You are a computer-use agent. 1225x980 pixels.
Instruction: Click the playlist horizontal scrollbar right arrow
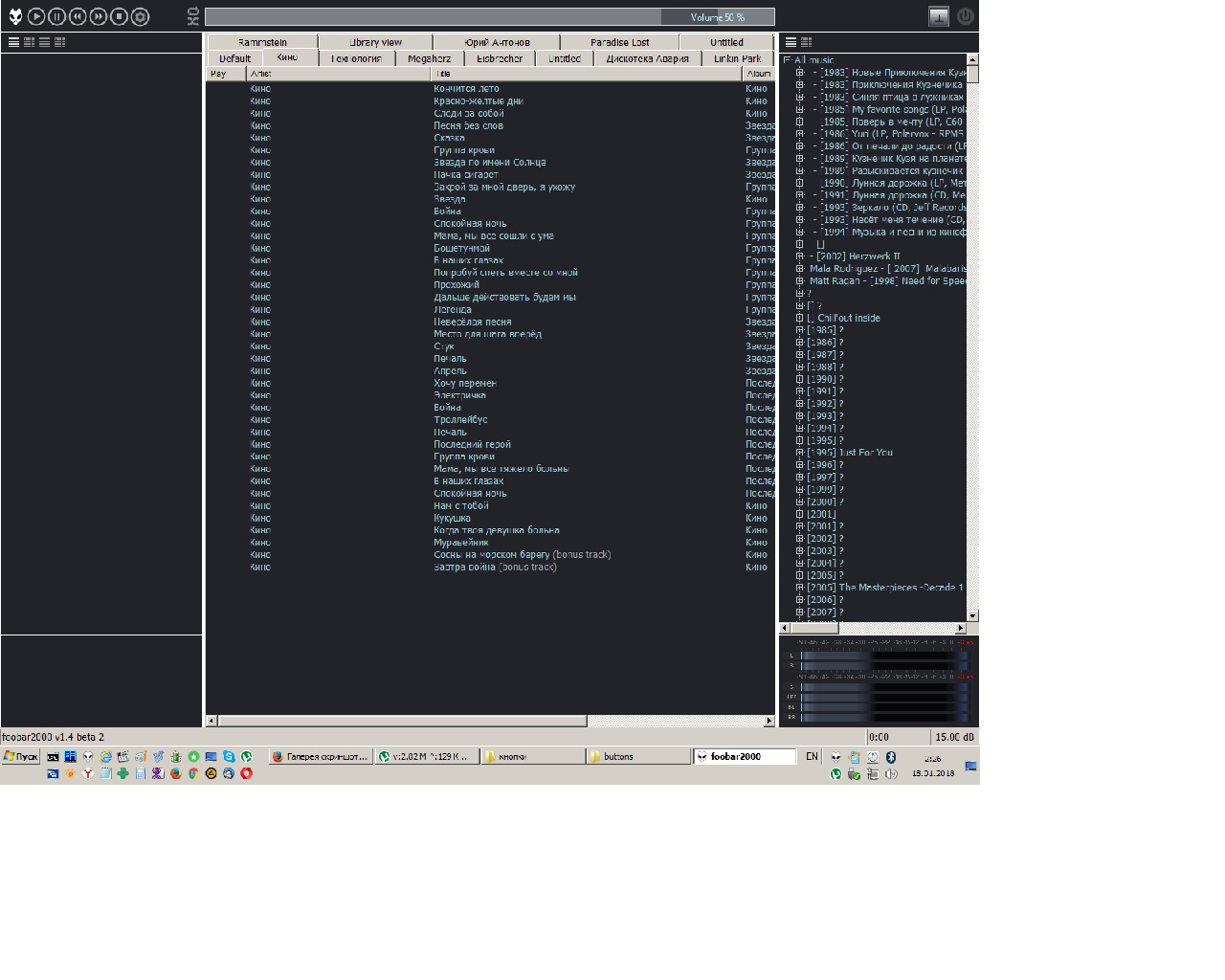[x=769, y=721]
